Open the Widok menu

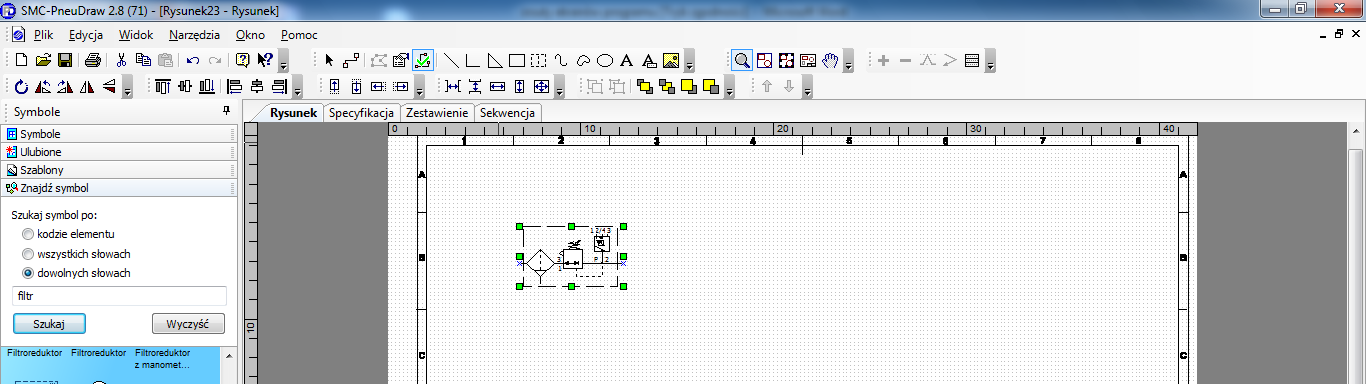(136, 35)
